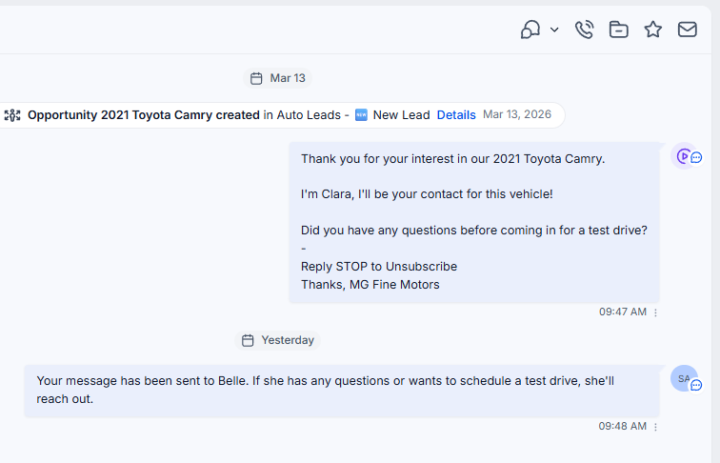
Task: Open the conversation AI assistant icon
Action: click(530, 30)
